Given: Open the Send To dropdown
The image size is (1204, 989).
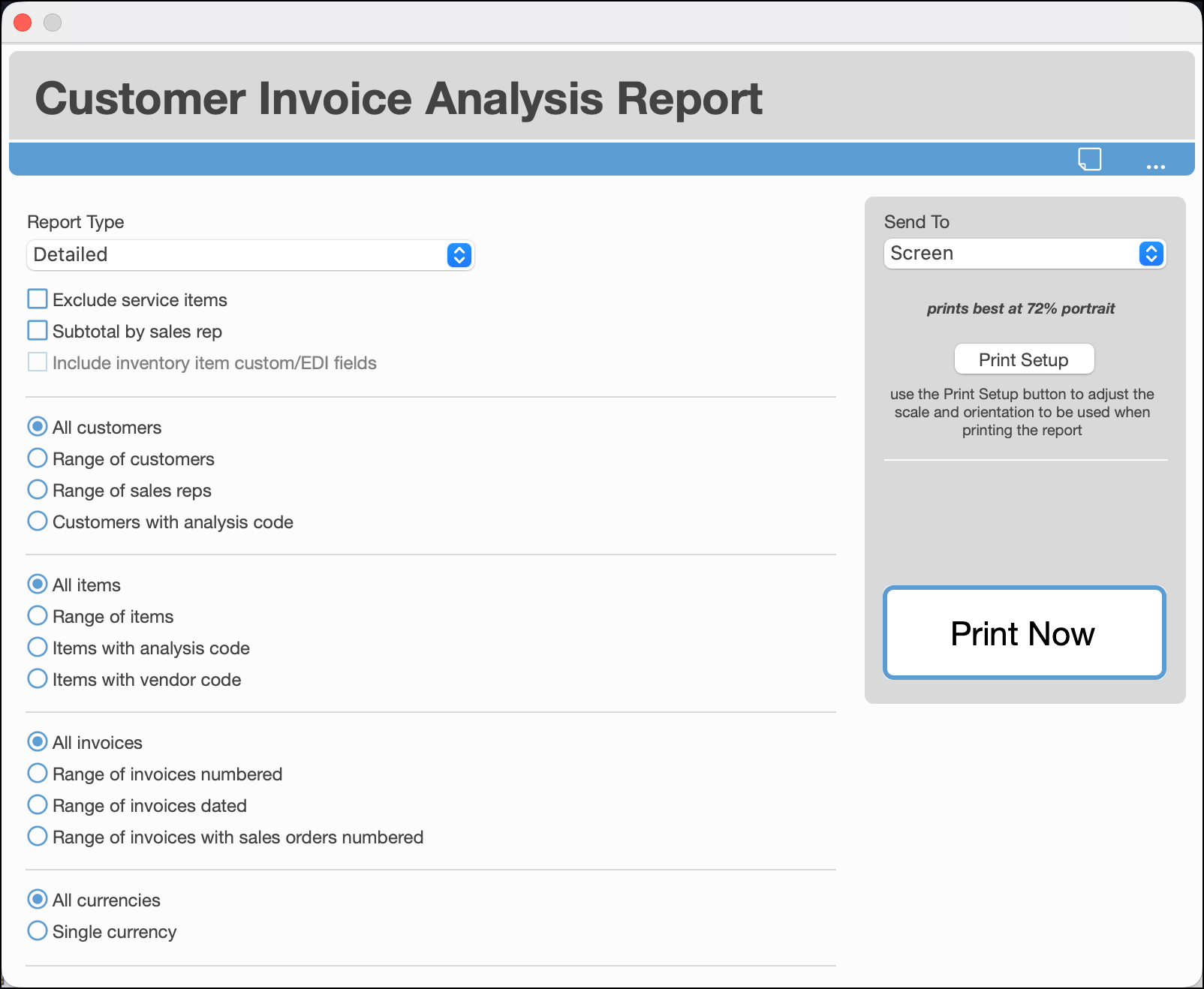Looking at the screenshot, I should tap(1025, 254).
